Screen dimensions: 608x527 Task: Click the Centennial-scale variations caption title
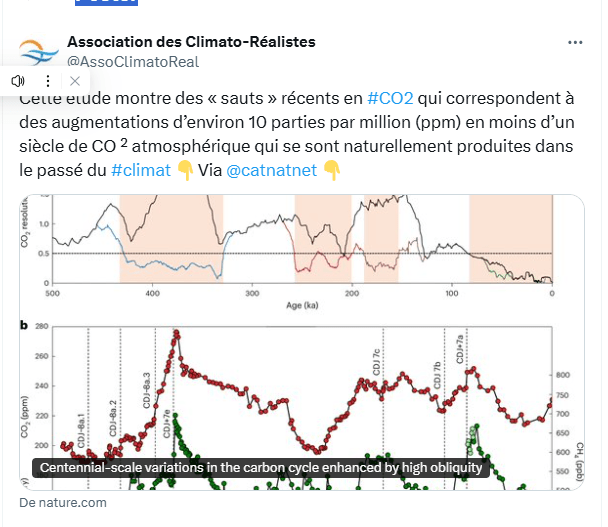click(x=261, y=467)
